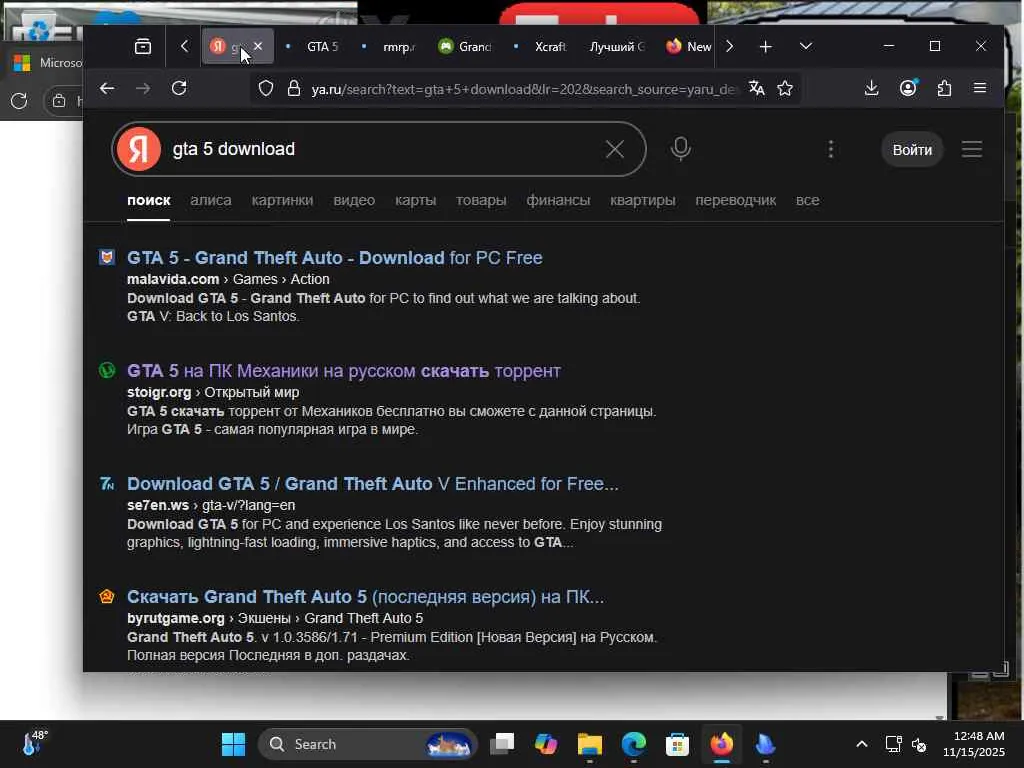Switch to the GTA 5 tab
The height and width of the screenshot is (768, 1024).
[314, 46]
